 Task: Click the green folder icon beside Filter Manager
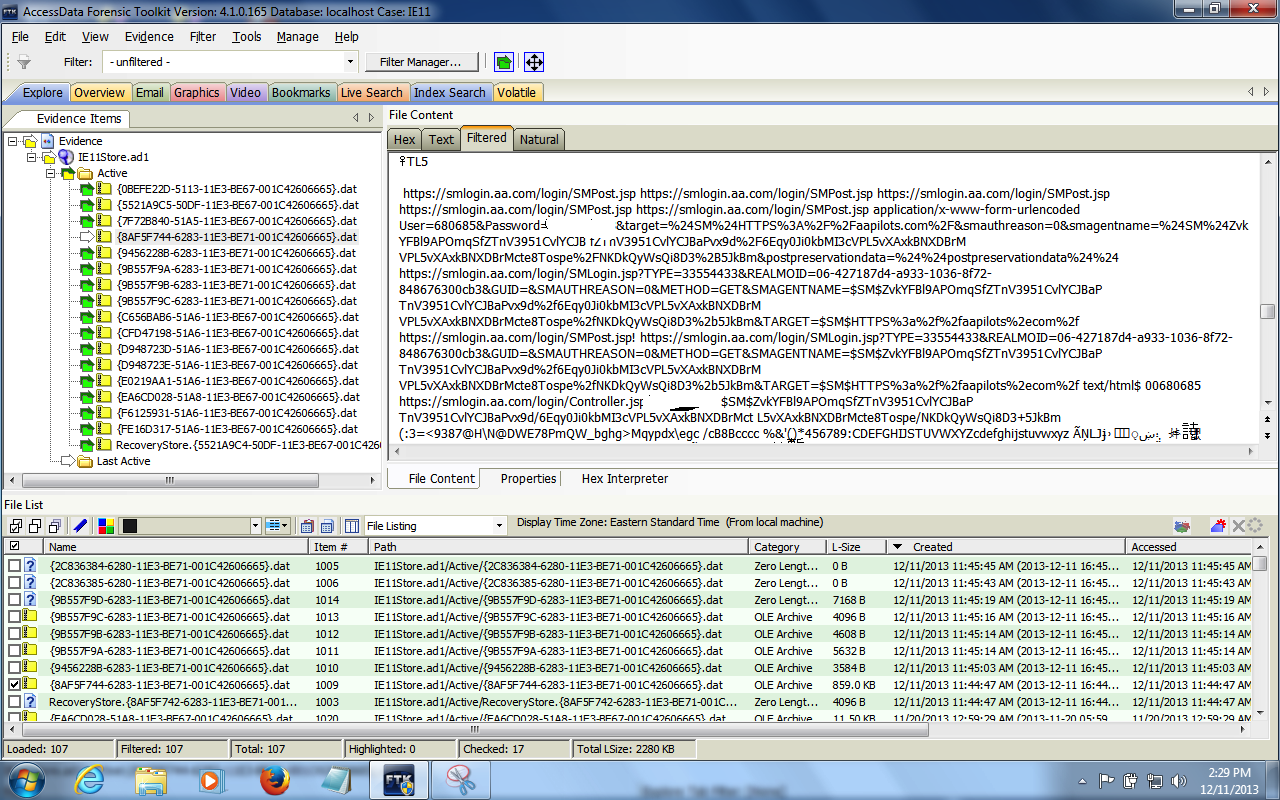(504, 62)
